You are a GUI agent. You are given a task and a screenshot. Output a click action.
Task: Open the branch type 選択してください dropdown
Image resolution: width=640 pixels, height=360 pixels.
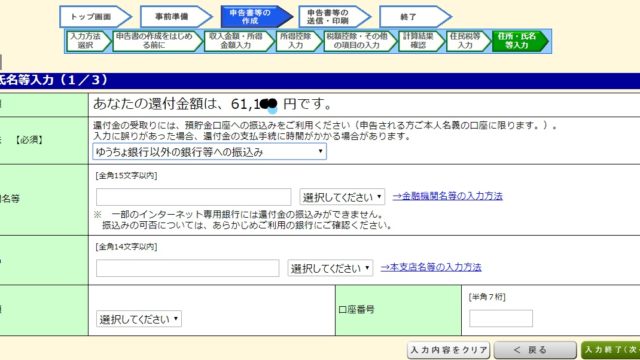click(x=330, y=268)
